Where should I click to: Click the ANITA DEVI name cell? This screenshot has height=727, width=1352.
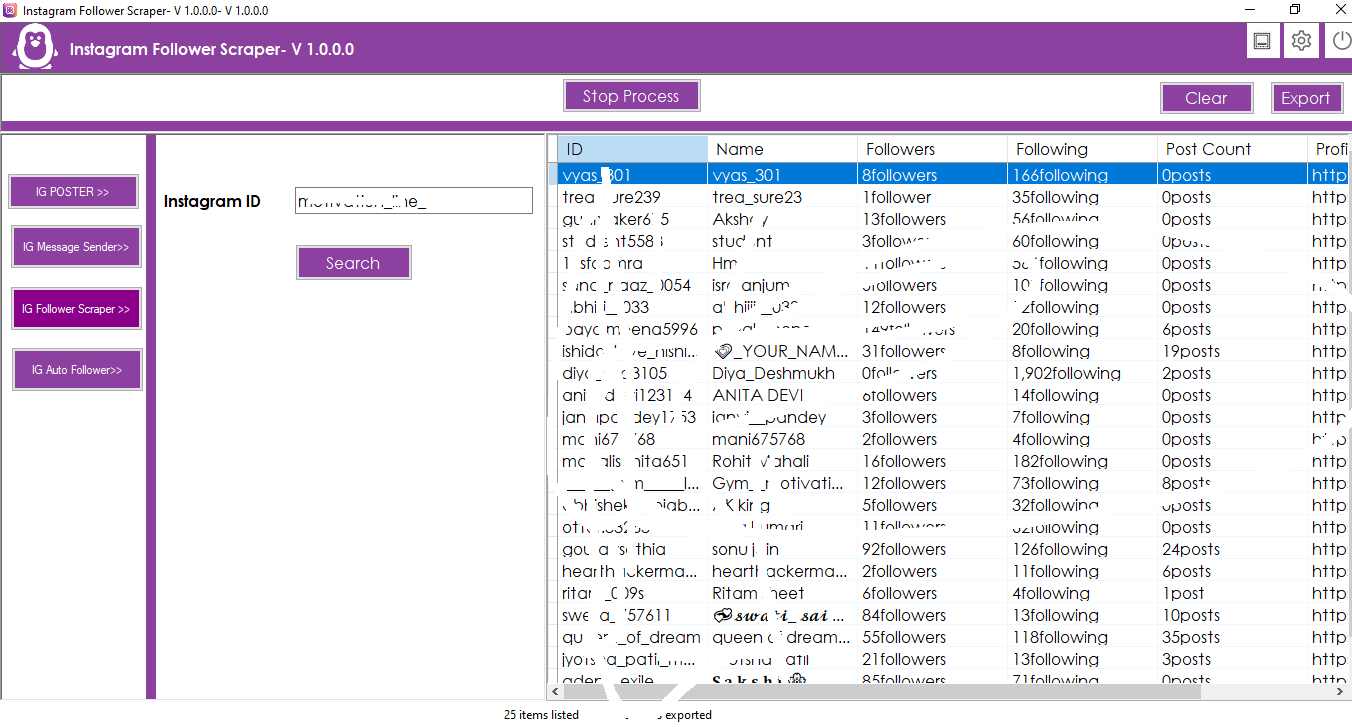[x=782, y=395]
